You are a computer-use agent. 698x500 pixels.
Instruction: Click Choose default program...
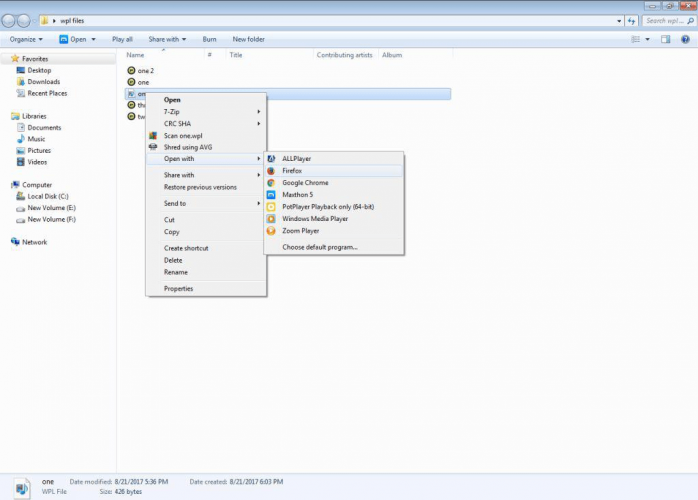(x=334, y=247)
